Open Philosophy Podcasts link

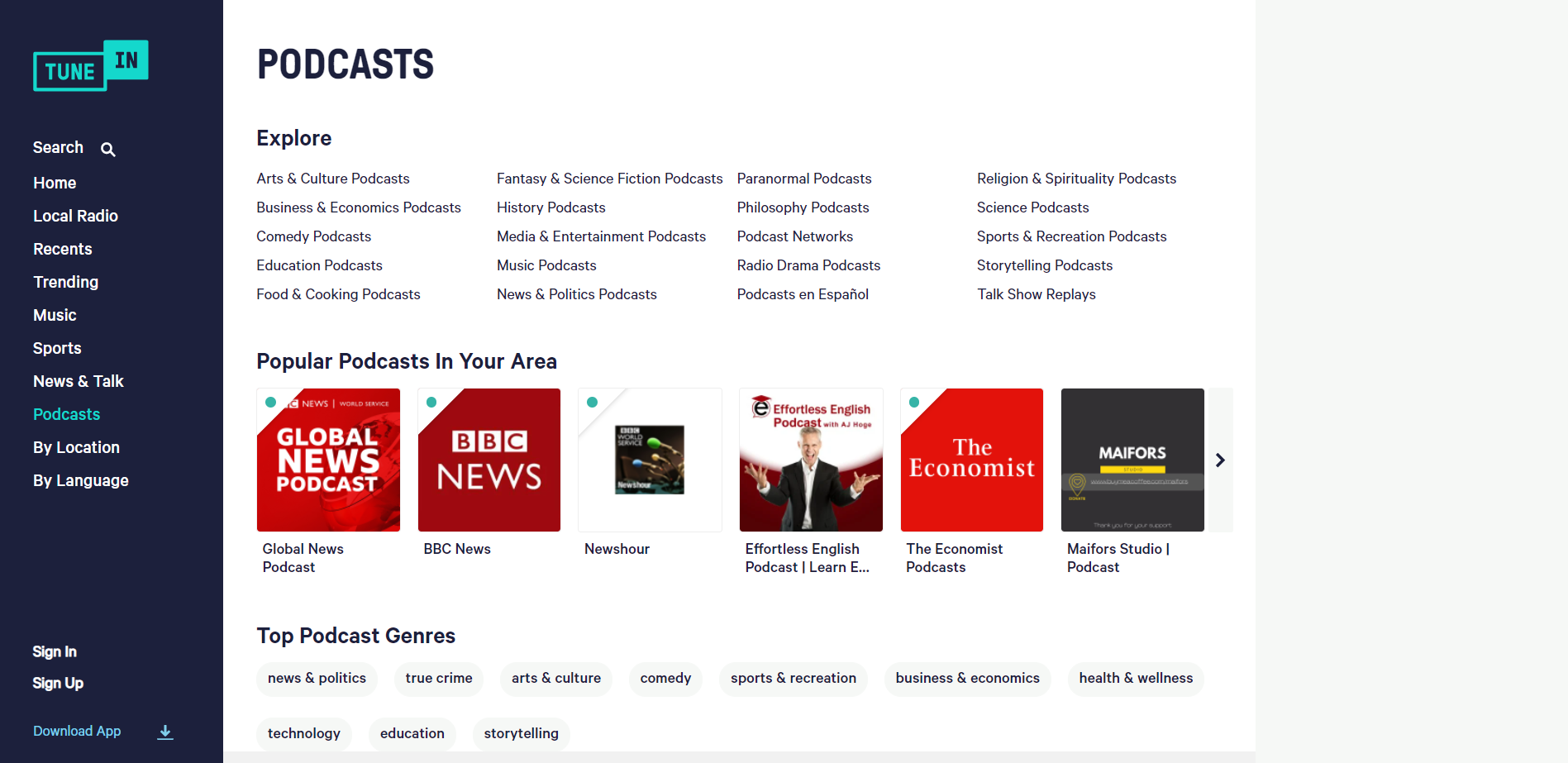803,207
